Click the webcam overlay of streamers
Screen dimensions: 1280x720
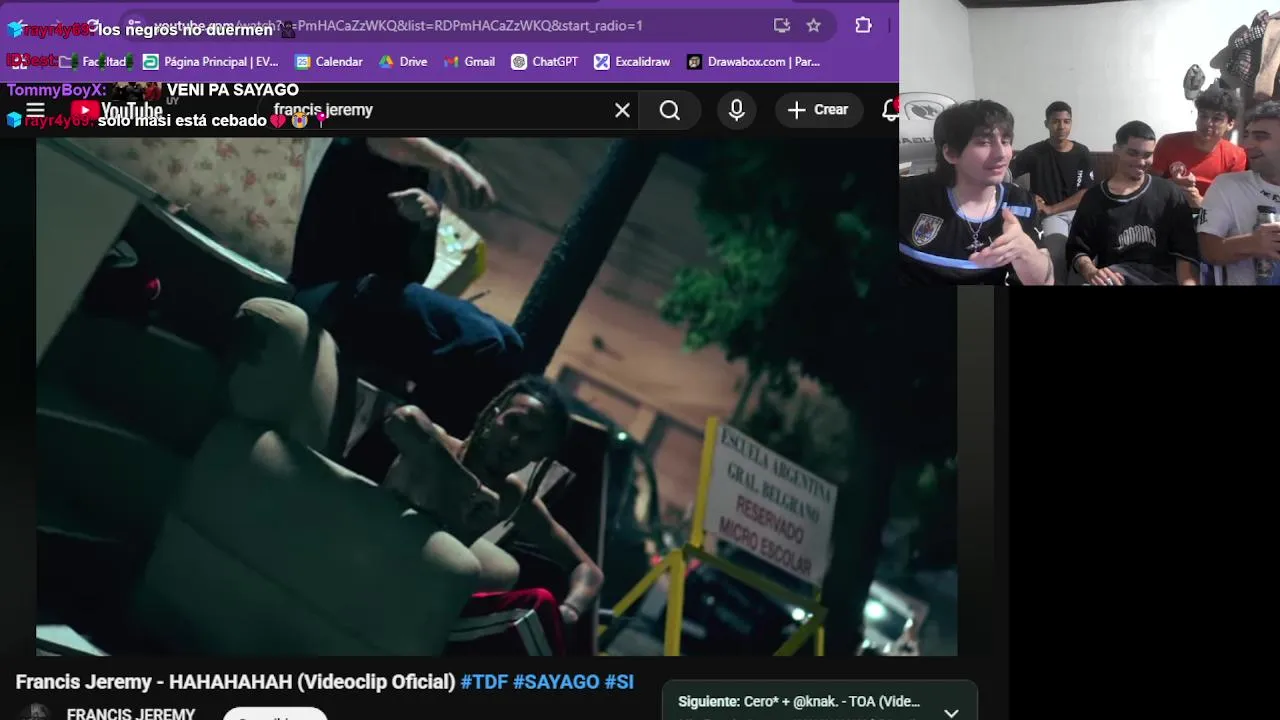click(1089, 143)
